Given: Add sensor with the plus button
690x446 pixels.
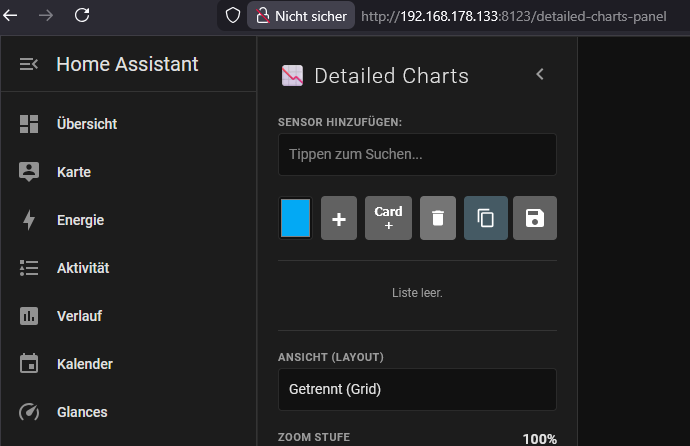Looking at the screenshot, I should pos(339,218).
